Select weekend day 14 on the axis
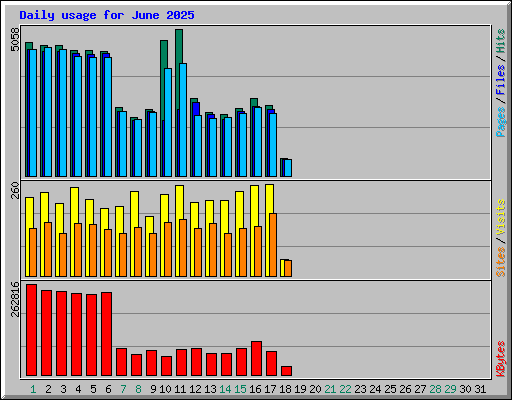512x400 pixels. point(225,389)
